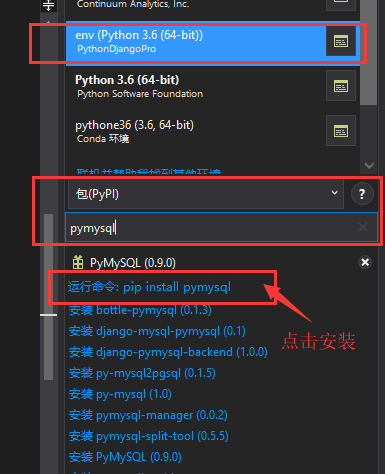Install django-mysql-pymysql (0.1)
This screenshot has width=385, height=474.
coord(157,331)
